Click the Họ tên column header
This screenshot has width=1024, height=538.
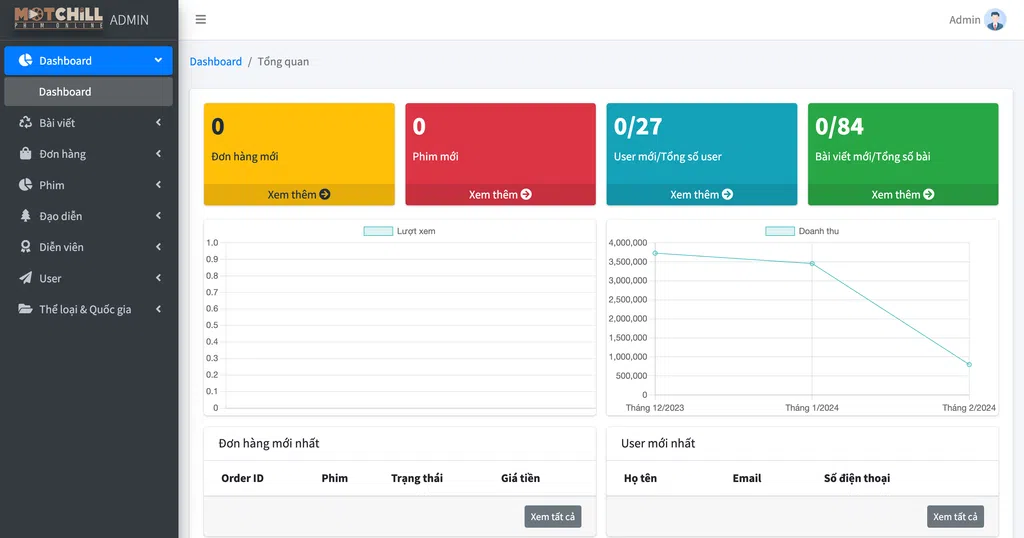640,478
